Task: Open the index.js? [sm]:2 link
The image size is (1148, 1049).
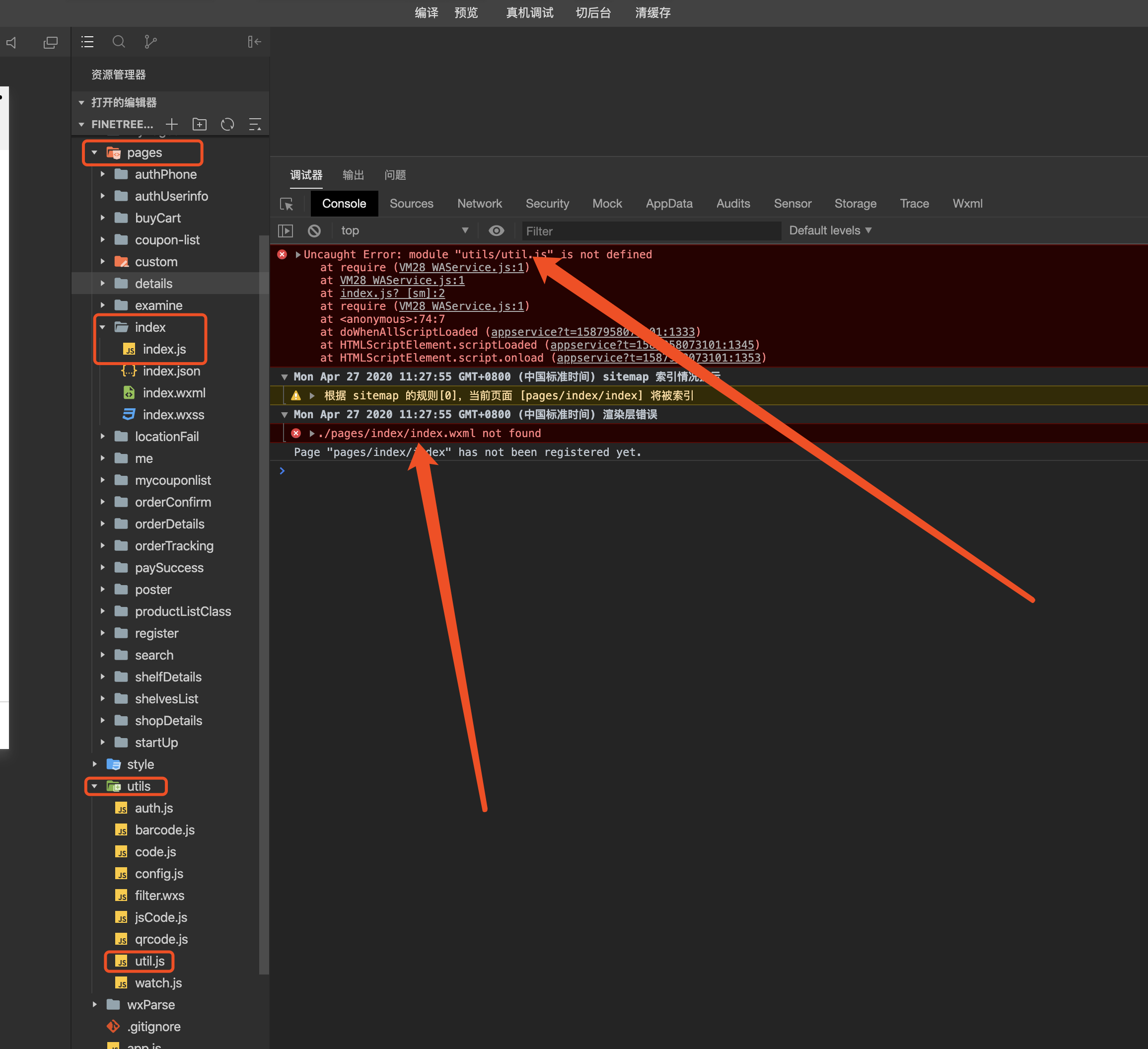Action: click(x=392, y=293)
